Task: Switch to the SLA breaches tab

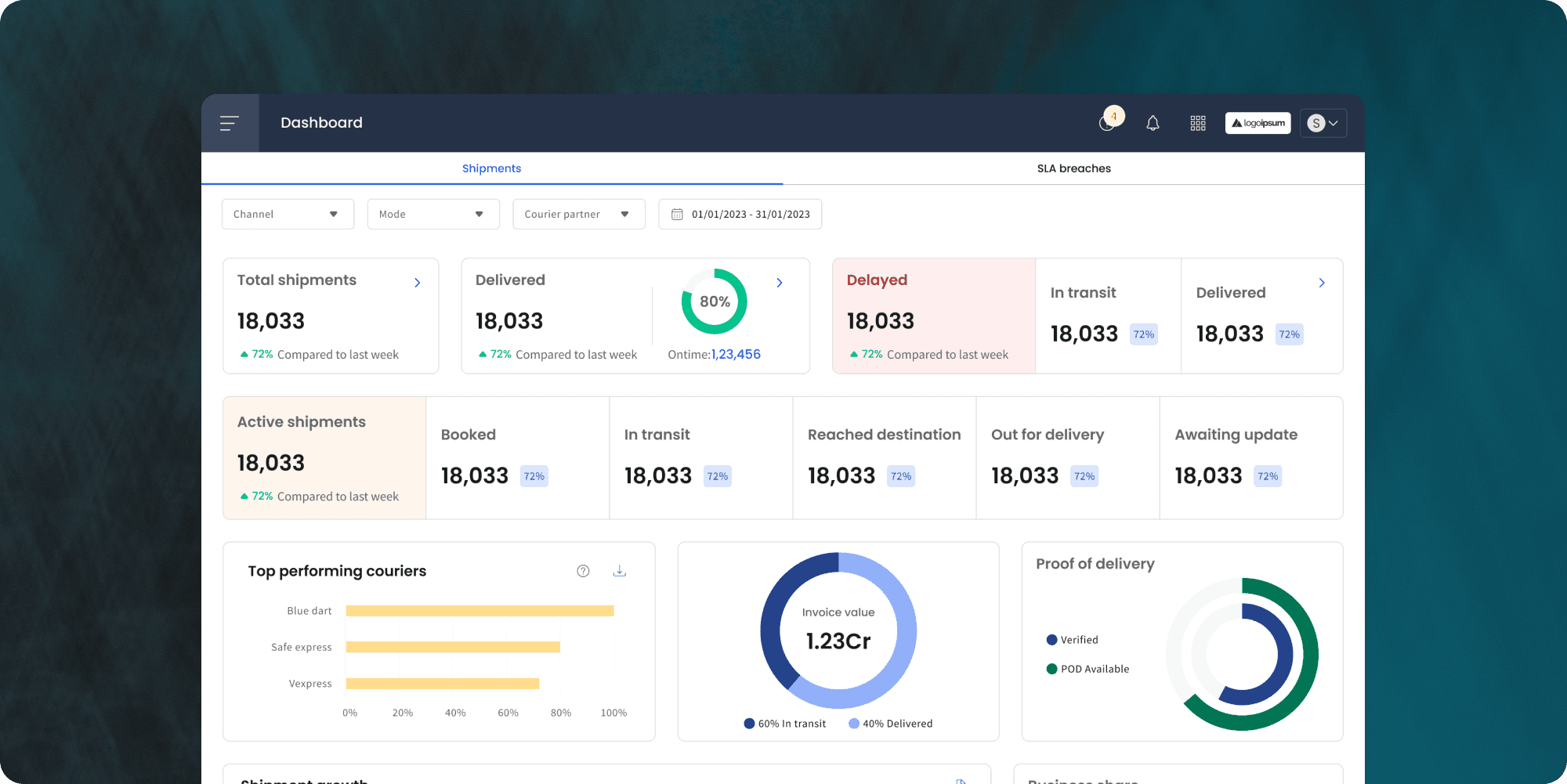Action: (1073, 168)
